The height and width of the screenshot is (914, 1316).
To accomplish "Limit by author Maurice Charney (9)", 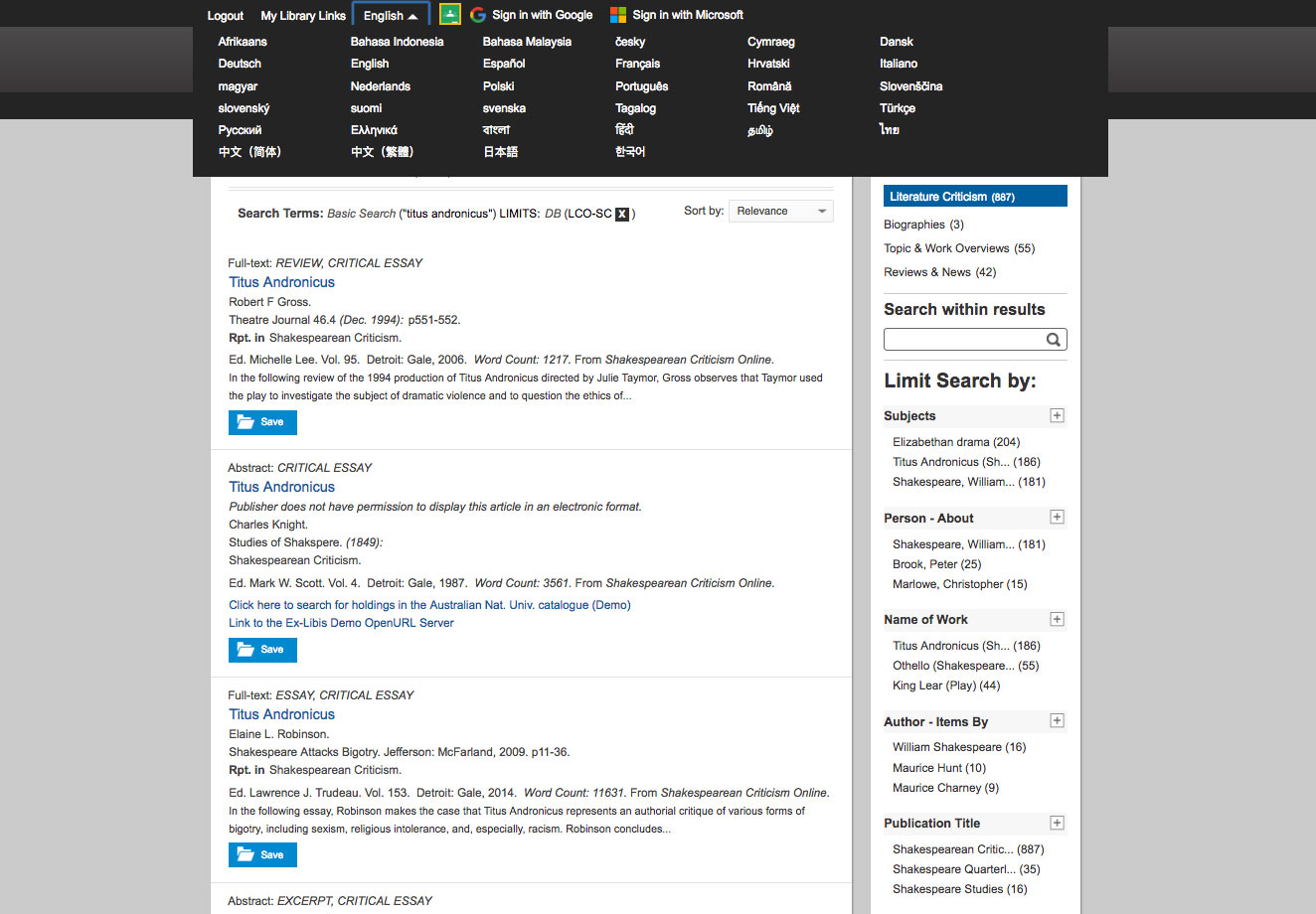I will click(945, 788).
